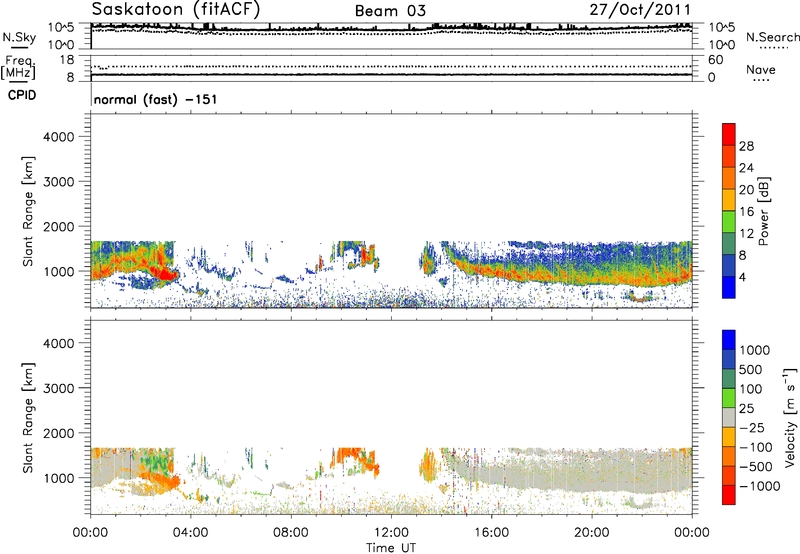Select the '20:00' time tick label
This screenshot has width=800, height=554.
(591, 533)
